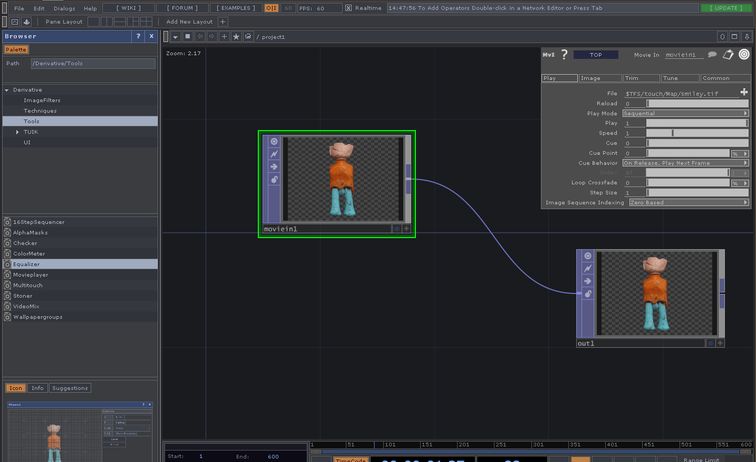
Task: Click the lock flag on out1 node
Action: 590,294
